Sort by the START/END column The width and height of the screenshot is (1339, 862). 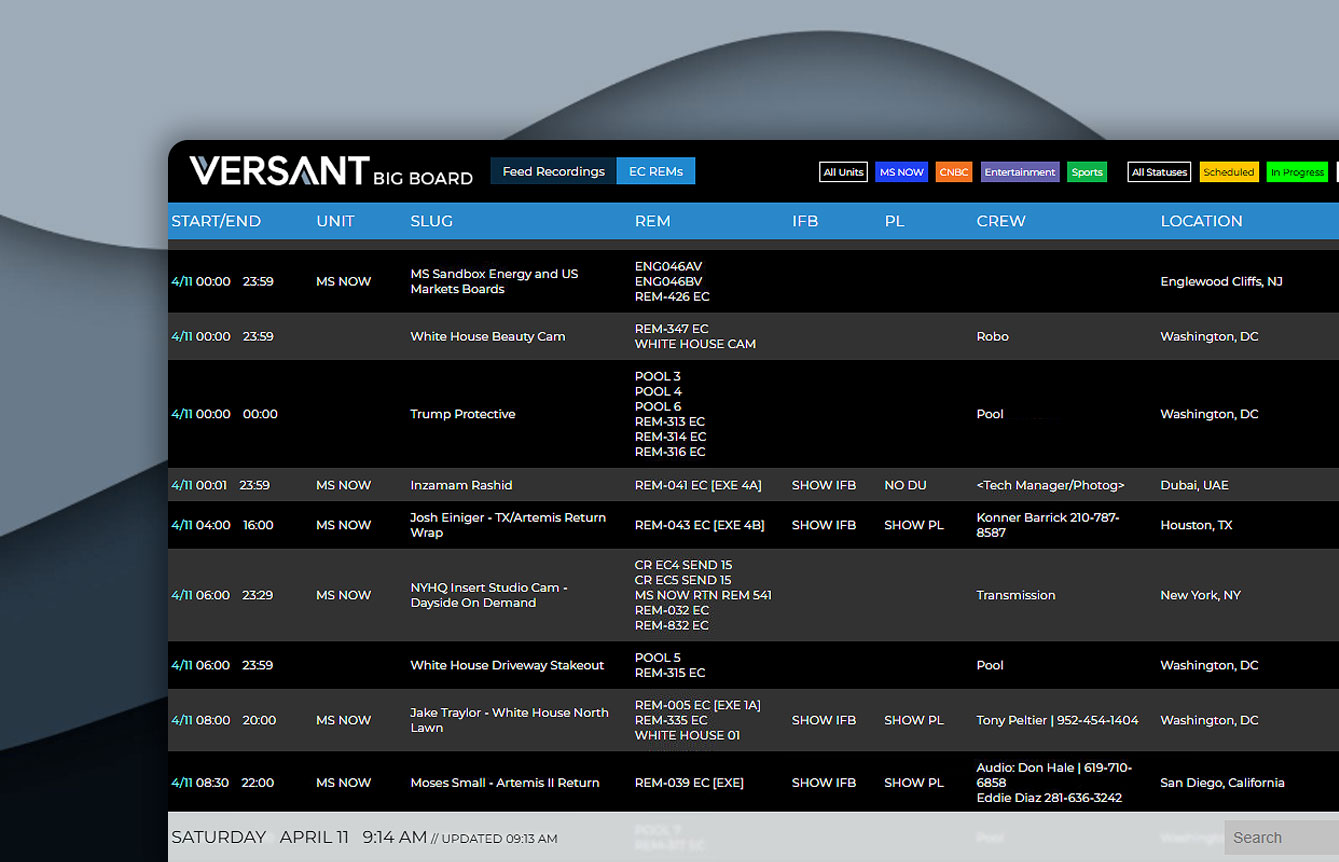(x=216, y=221)
